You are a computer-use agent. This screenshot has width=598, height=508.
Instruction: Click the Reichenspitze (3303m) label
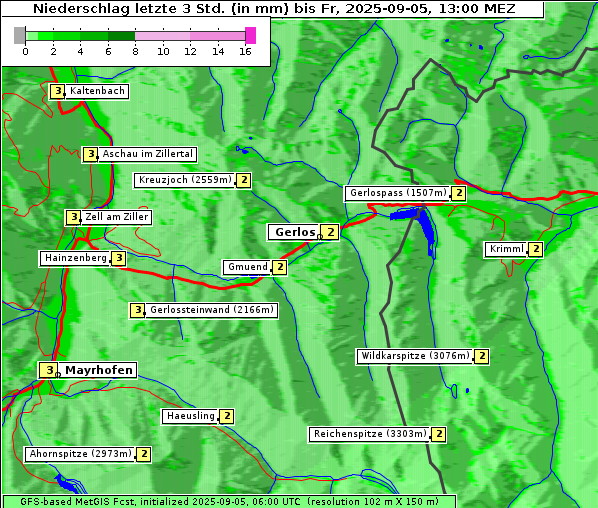(370, 434)
